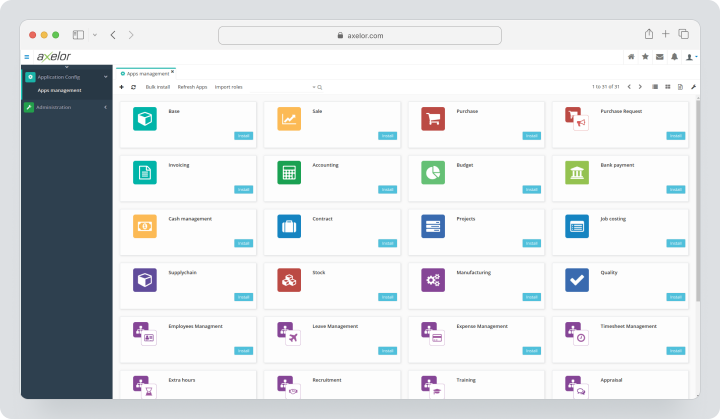The width and height of the screenshot is (720, 419).
Task: Close the Apps management tab
Action: [172, 71]
